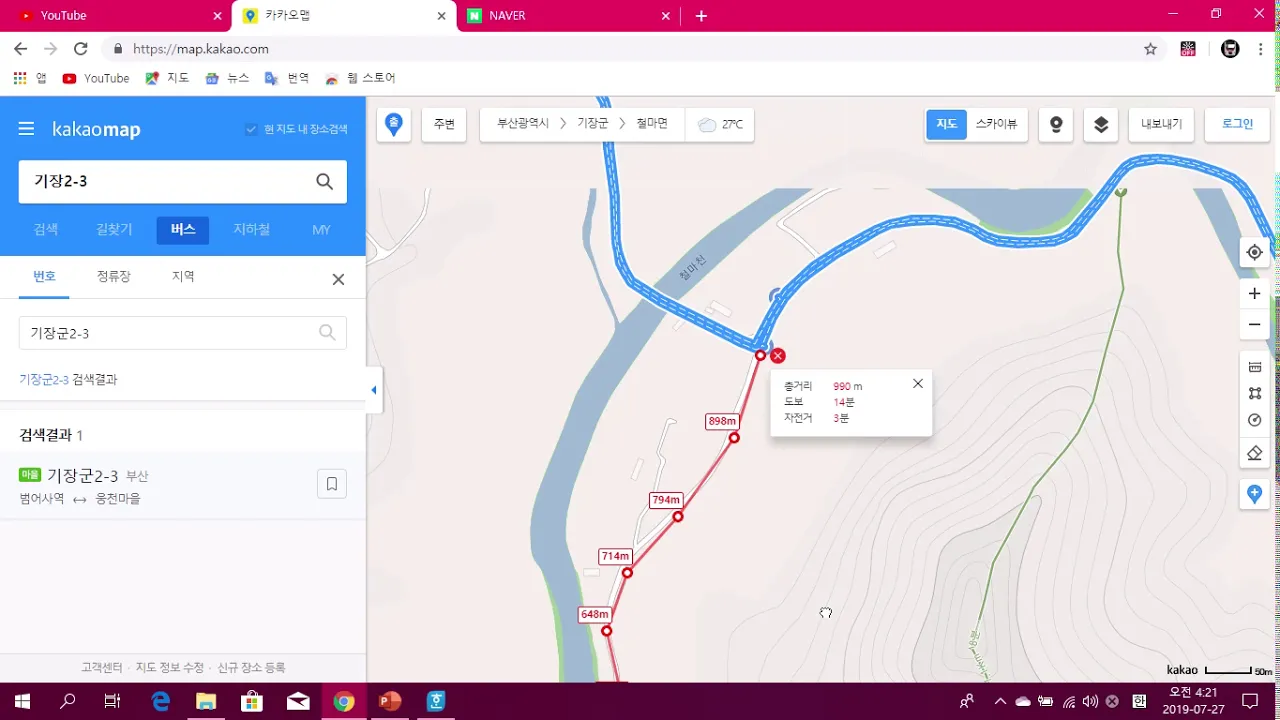
Task: Zoom in the map with the plus button
Action: [1254, 294]
